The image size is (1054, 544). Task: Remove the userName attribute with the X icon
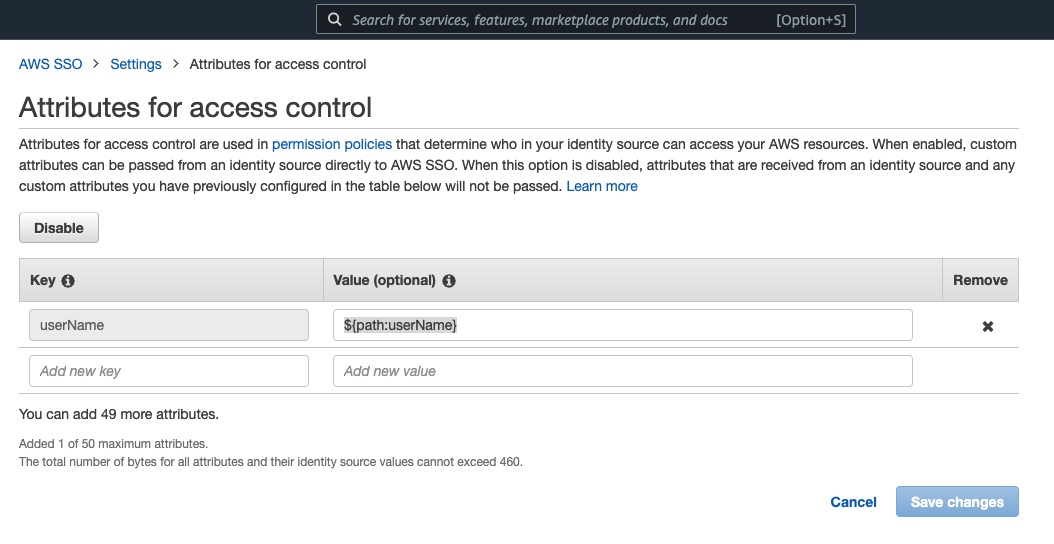tap(987, 326)
